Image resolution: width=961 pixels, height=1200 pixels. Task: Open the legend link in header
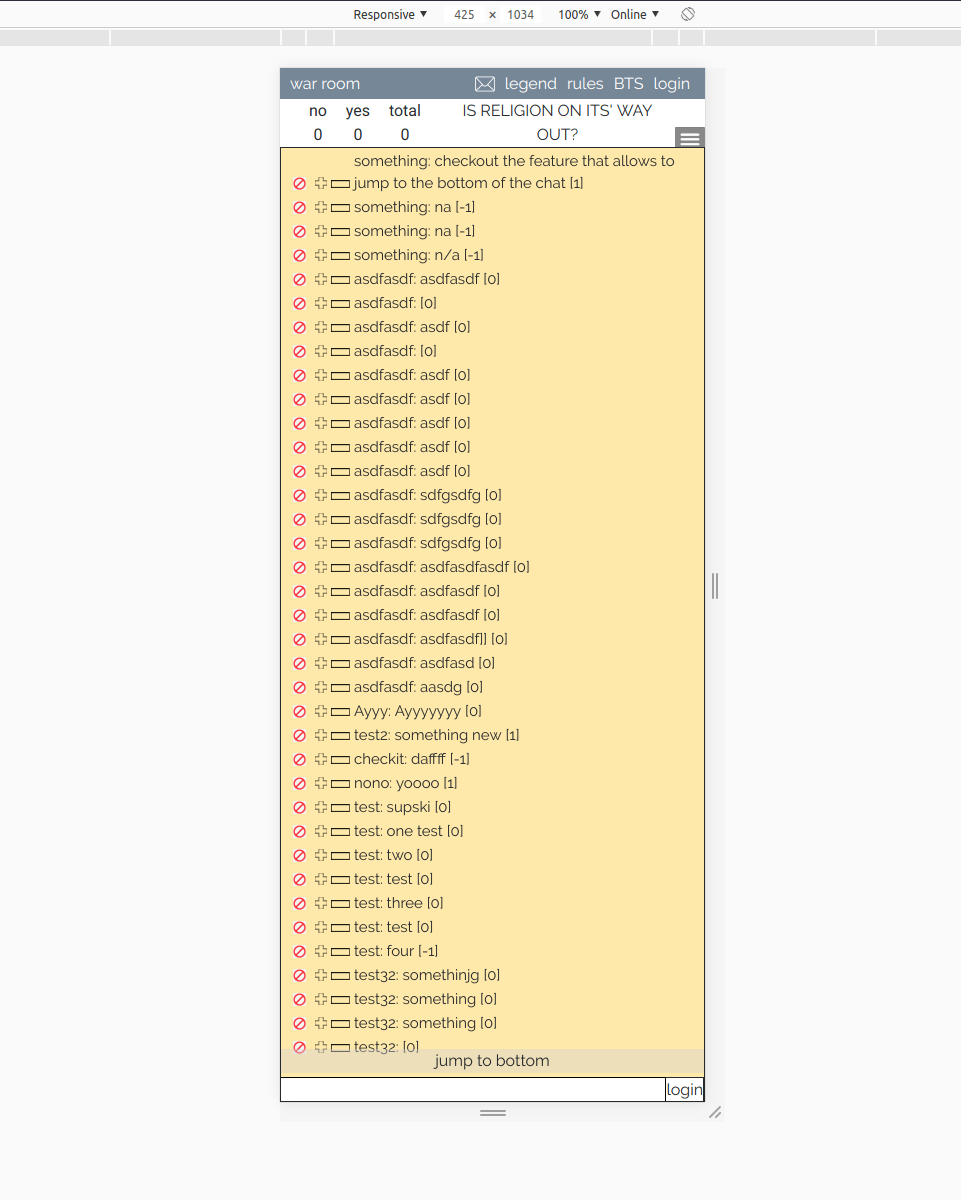click(530, 84)
